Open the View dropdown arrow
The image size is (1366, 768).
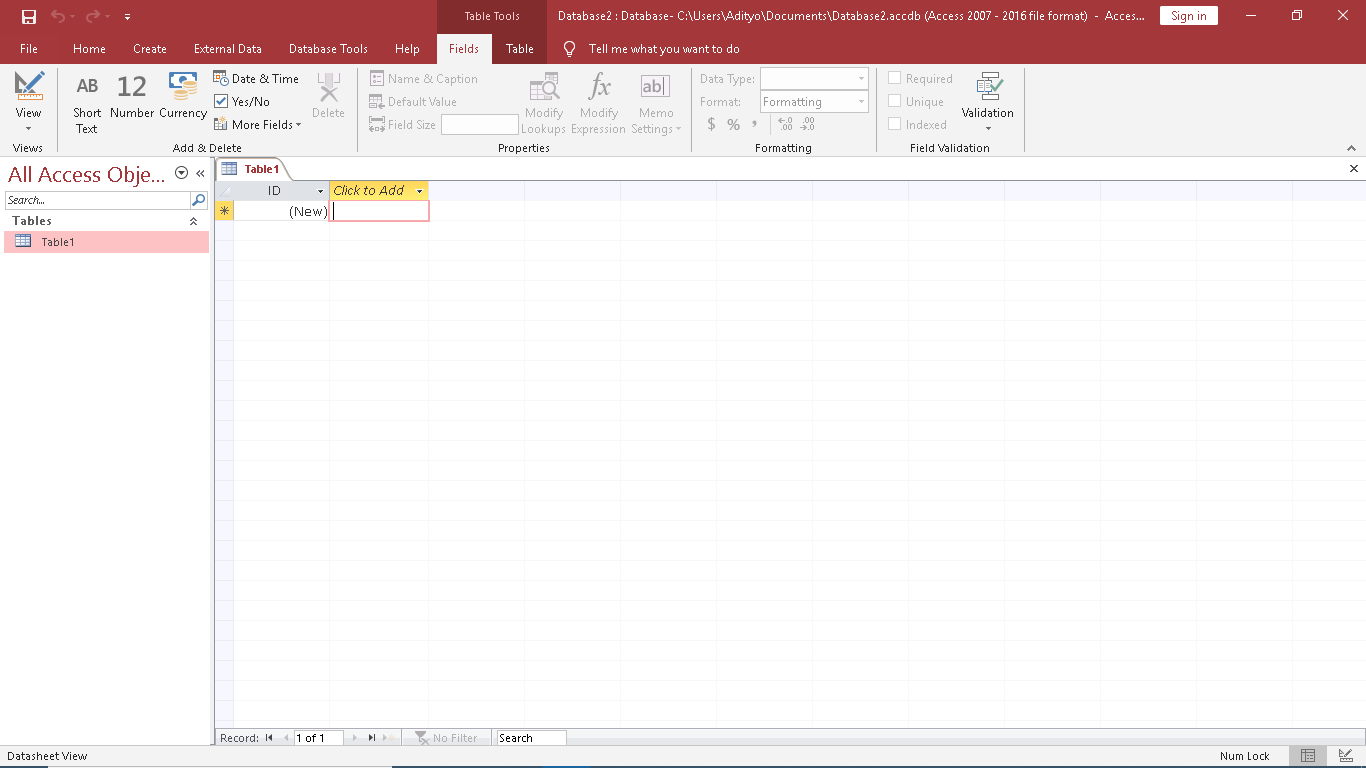28,128
